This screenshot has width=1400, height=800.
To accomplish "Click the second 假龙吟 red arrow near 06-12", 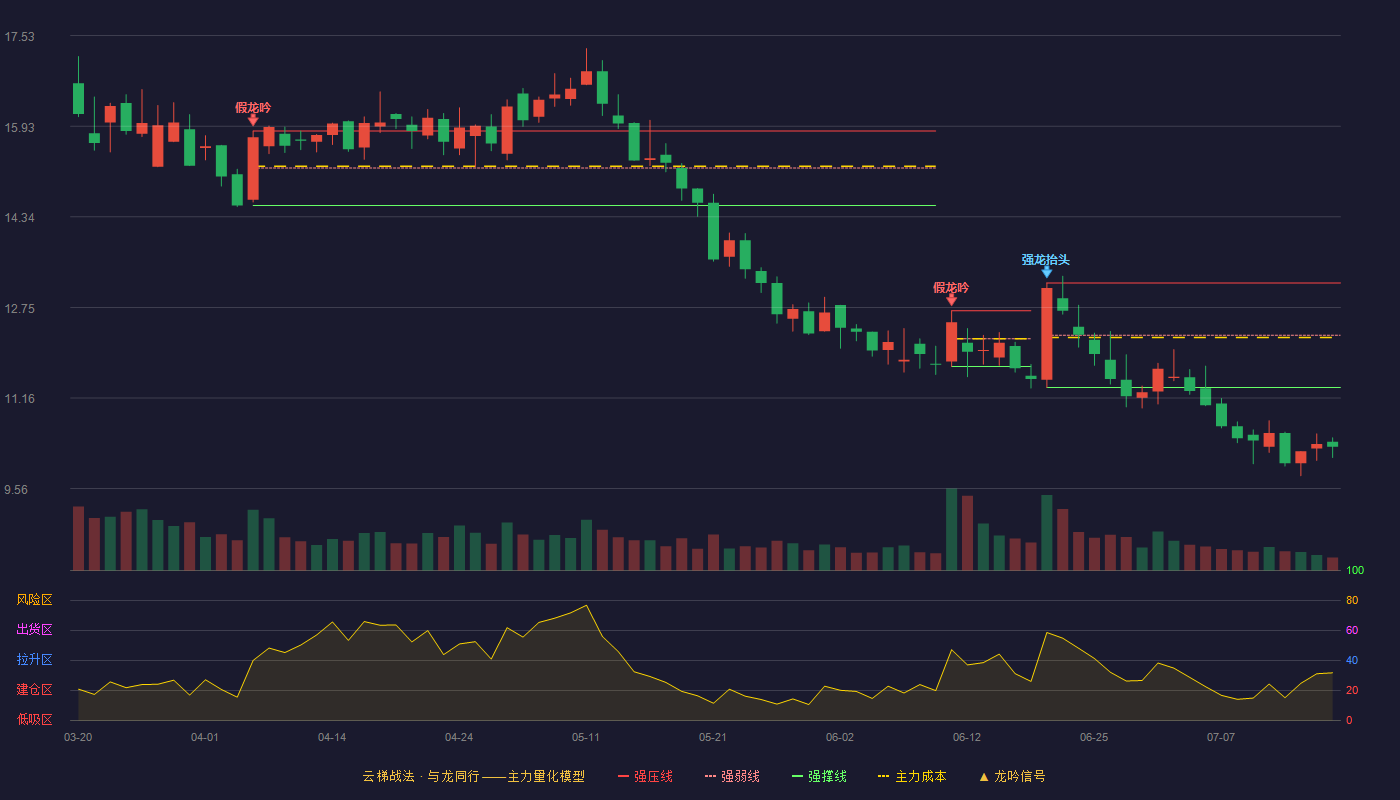I will coord(951,300).
